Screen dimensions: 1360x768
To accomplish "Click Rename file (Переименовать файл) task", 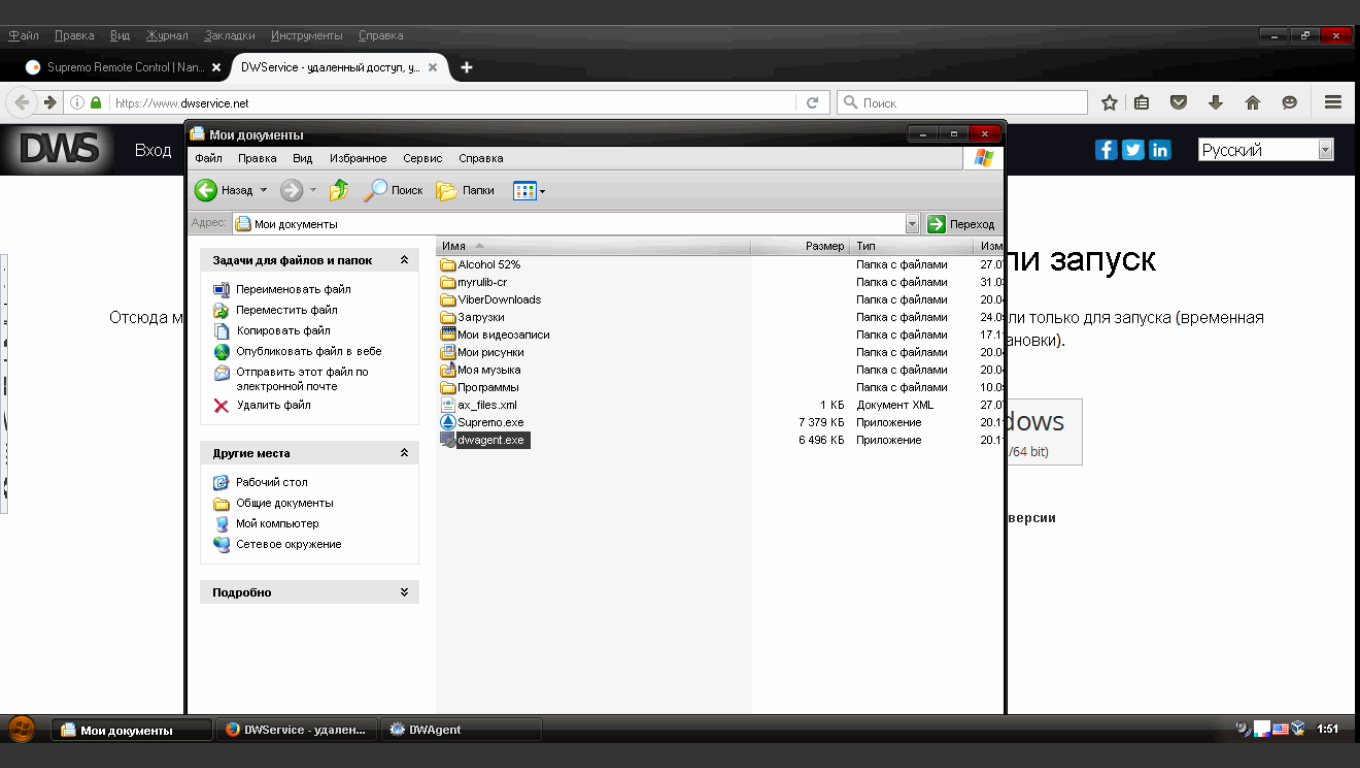I will [x=293, y=289].
